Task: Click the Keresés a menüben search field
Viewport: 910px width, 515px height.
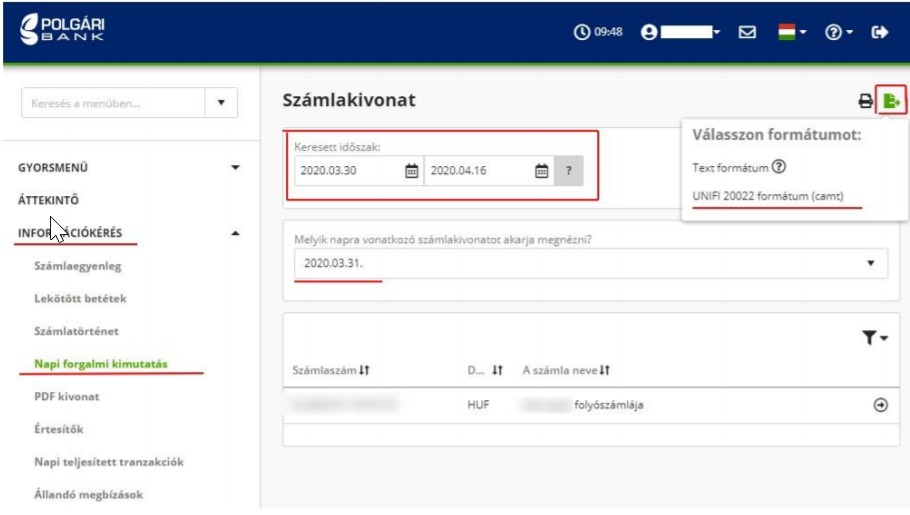Action: click(x=110, y=102)
